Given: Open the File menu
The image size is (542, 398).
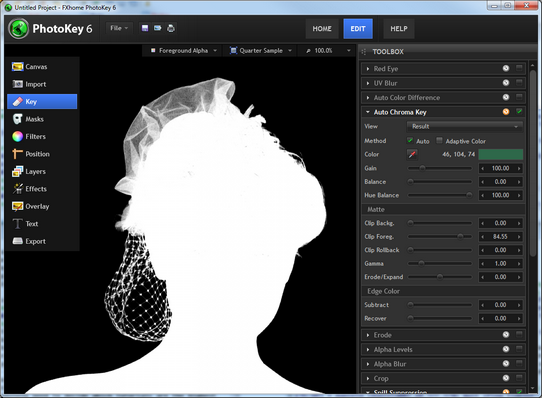Looking at the screenshot, I should tap(119, 28).
